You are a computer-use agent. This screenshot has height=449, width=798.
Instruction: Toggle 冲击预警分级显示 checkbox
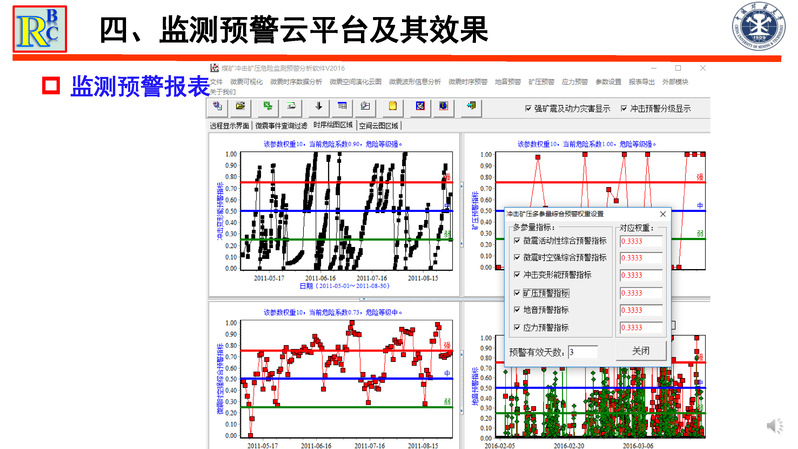624,109
